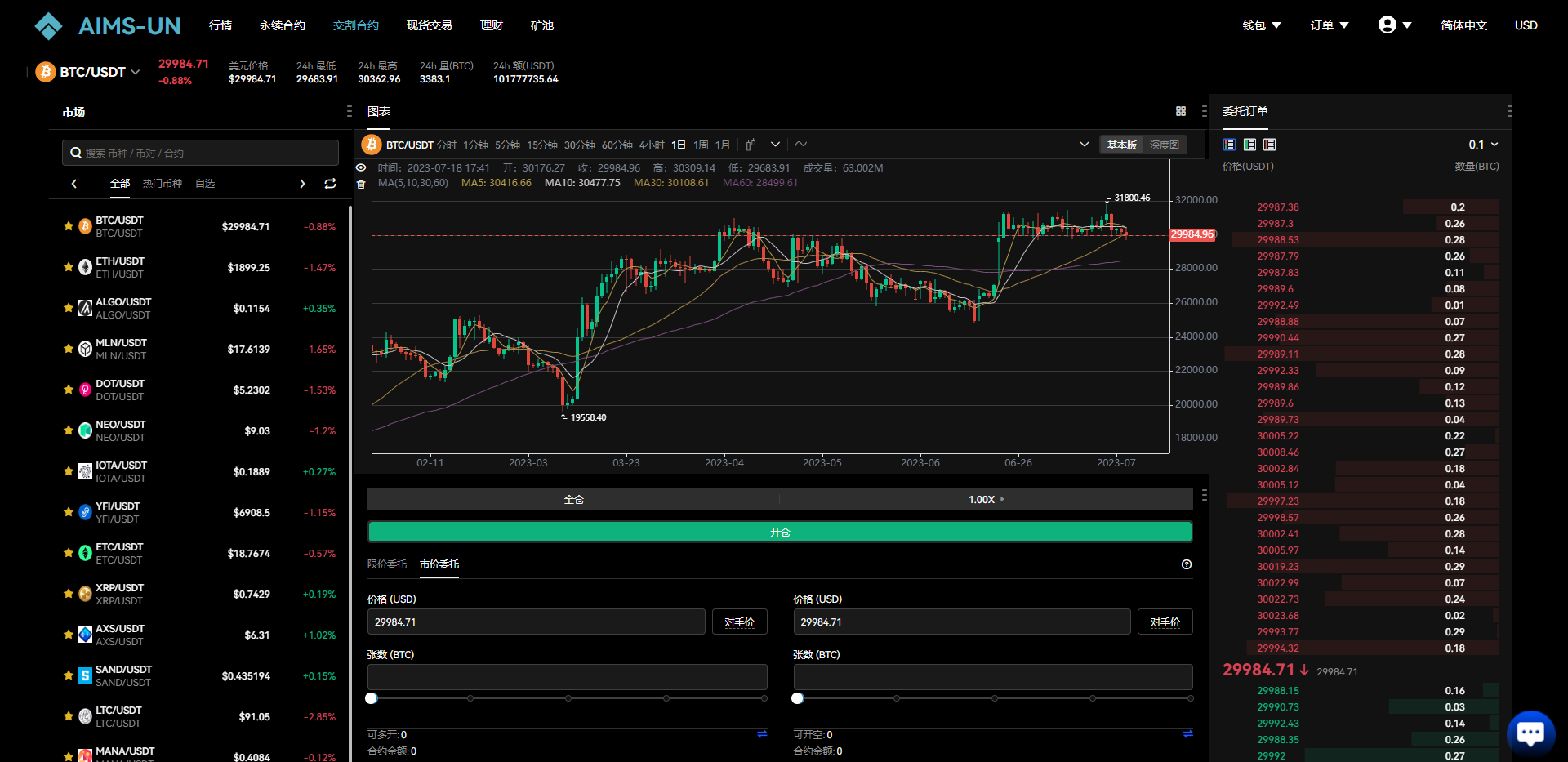Image resolution: width=1568 pixels, height=762 pixels.
Task: Expand the 钱包 wallet dropdown
Action: click(1261, 25)
